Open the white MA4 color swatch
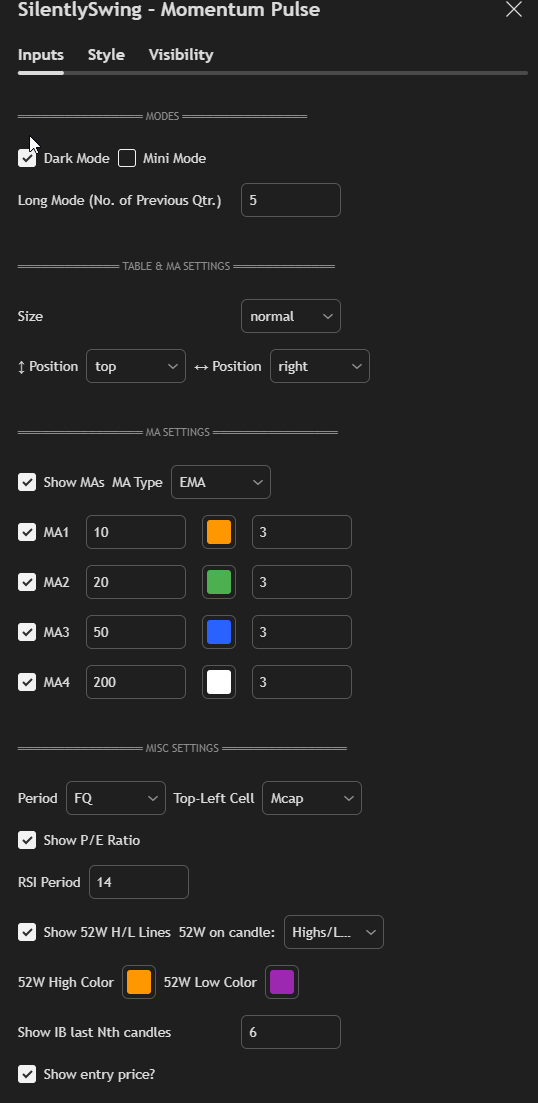Screen dimensions: 538x1103 coord(219,682)
